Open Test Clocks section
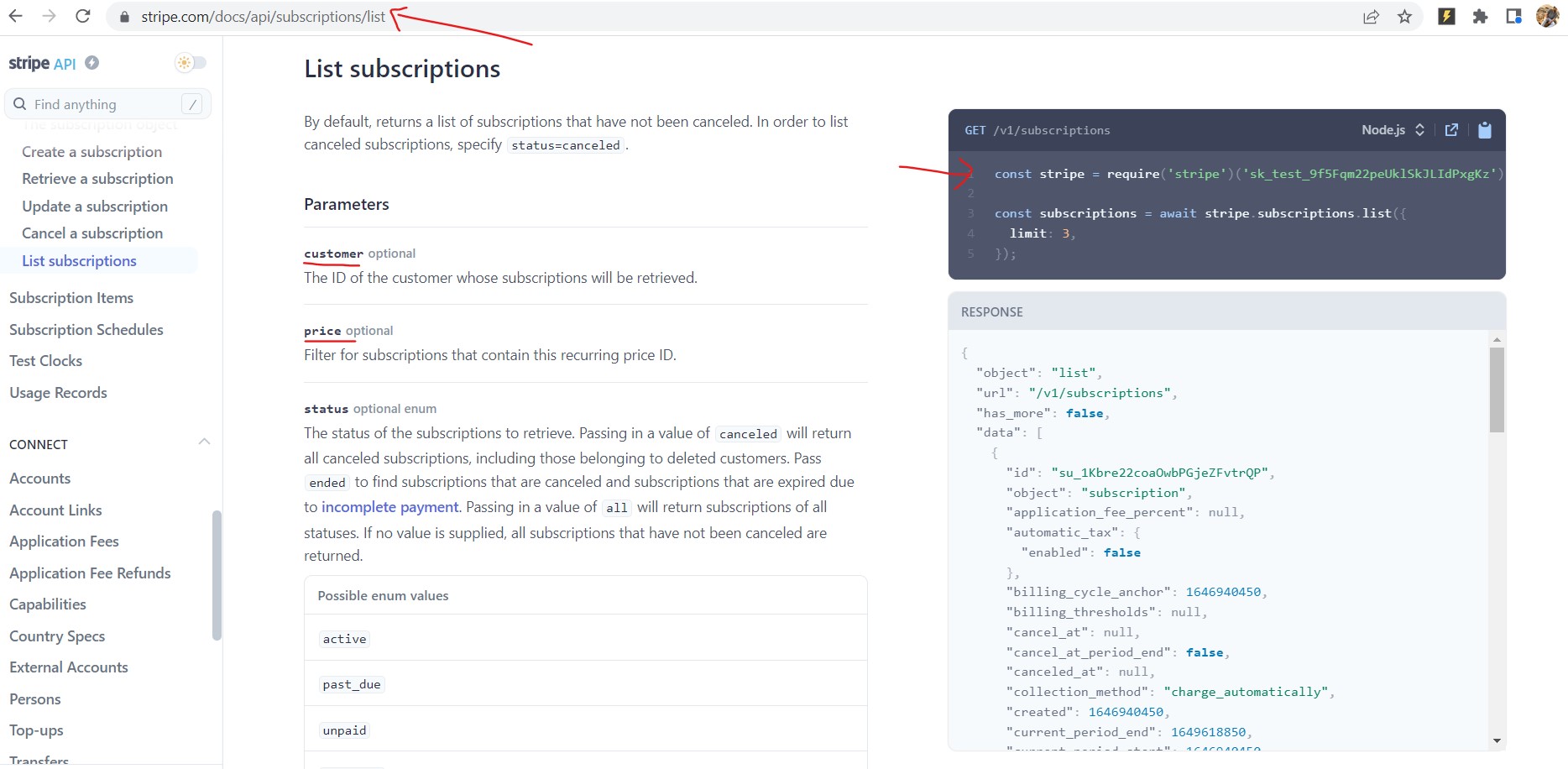 tap(46, 361)
